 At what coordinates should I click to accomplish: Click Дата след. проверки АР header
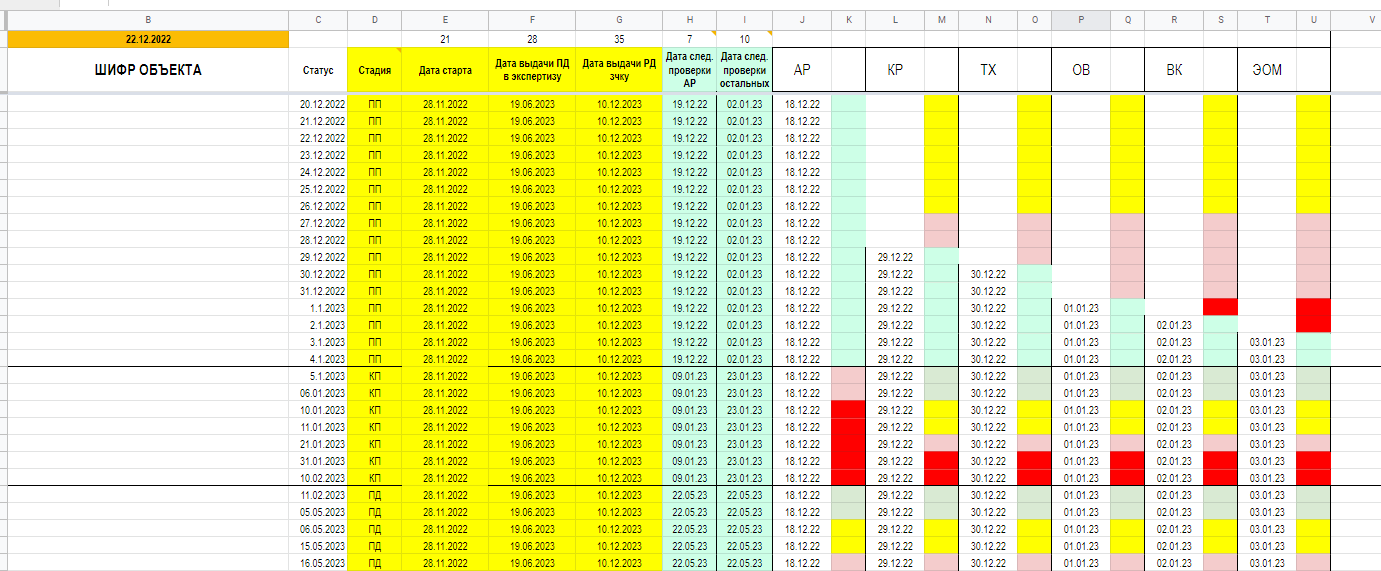pos(689,70)
